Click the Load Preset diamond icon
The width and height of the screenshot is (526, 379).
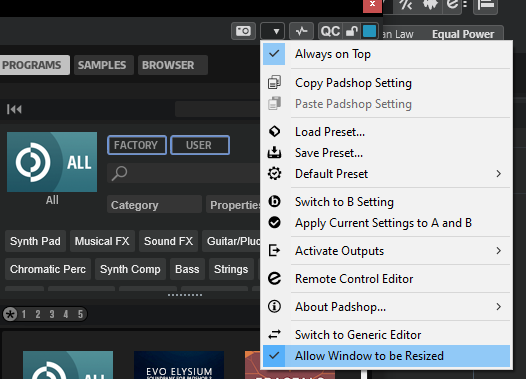coord(274,131)
